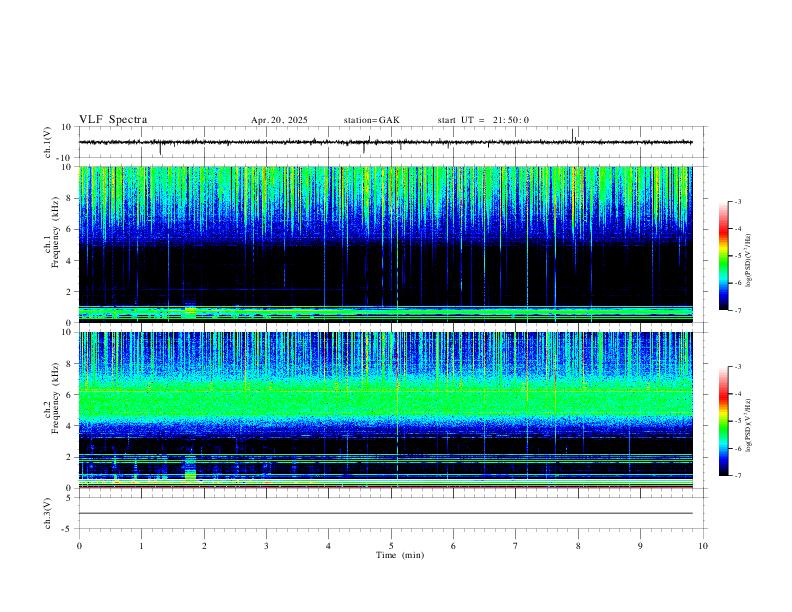
Task: Click the date 'Apr. 20, 2025'
Action: point(279,120)
